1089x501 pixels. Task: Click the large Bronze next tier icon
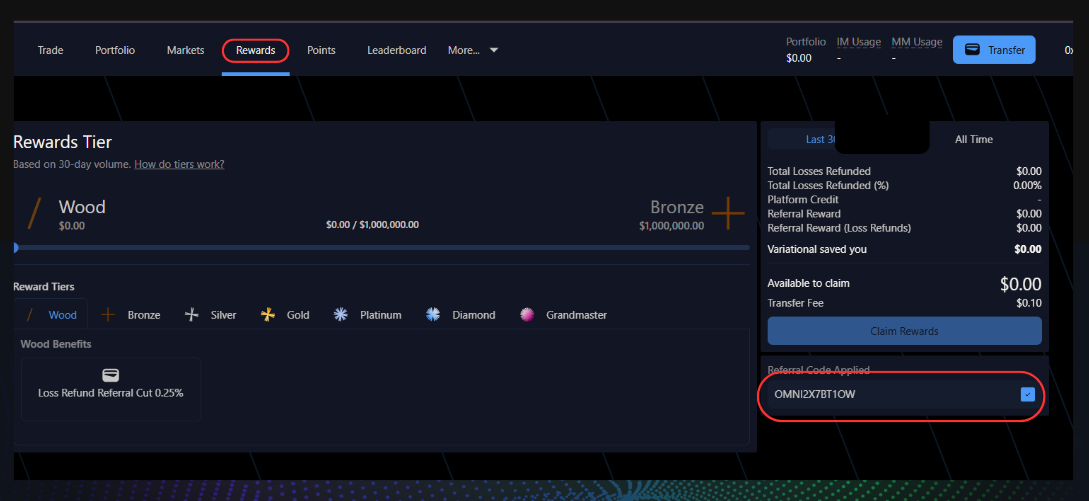pyautogui.click(x=728, y=213)
